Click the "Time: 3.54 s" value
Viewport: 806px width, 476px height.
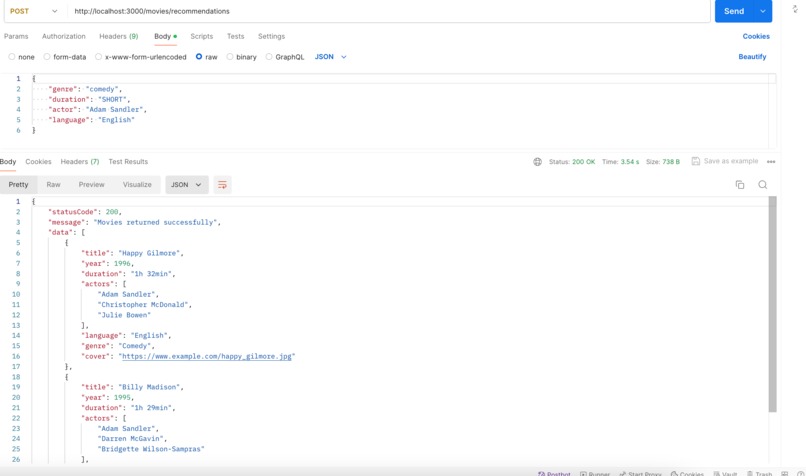(x=620, y=162)
